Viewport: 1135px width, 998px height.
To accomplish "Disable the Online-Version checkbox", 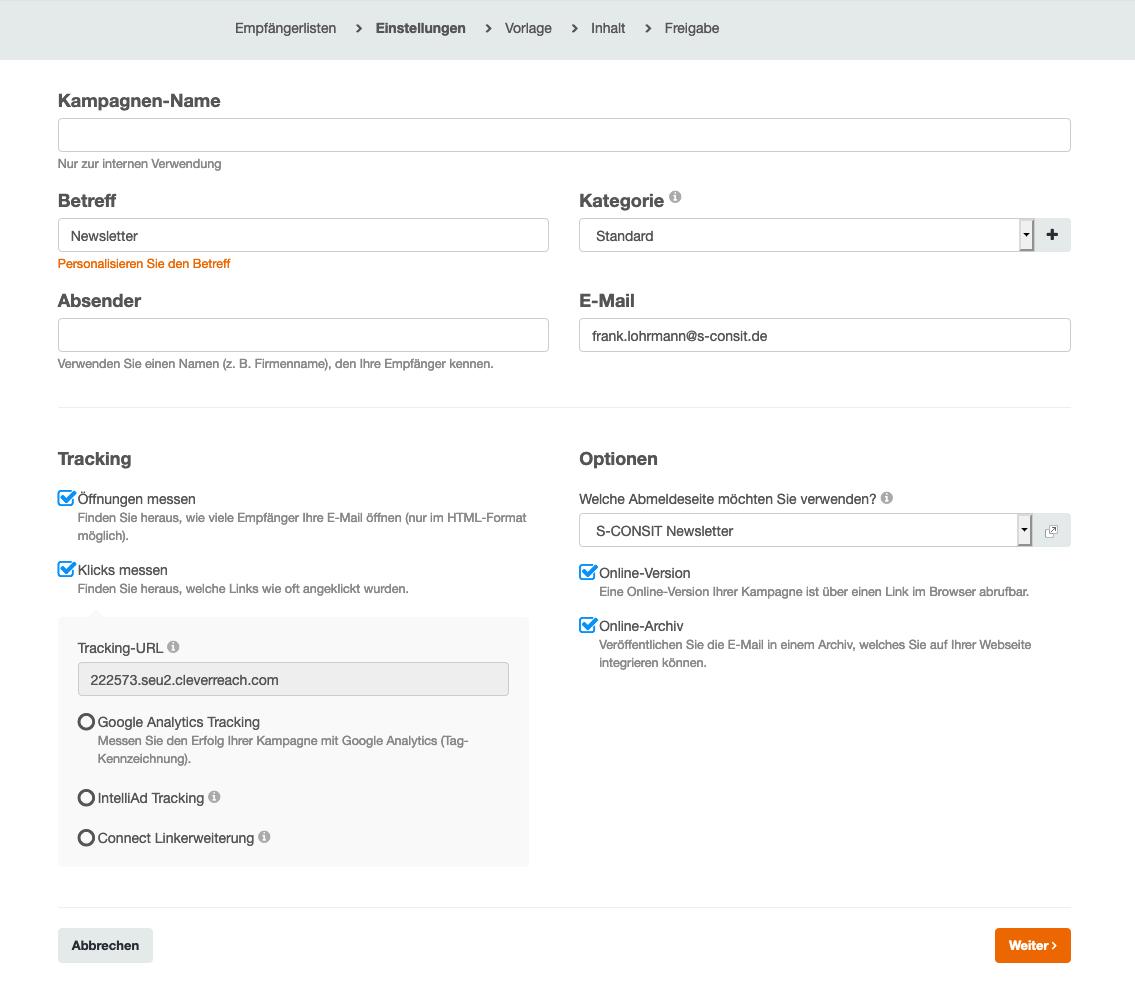I will tap(588, 572).
